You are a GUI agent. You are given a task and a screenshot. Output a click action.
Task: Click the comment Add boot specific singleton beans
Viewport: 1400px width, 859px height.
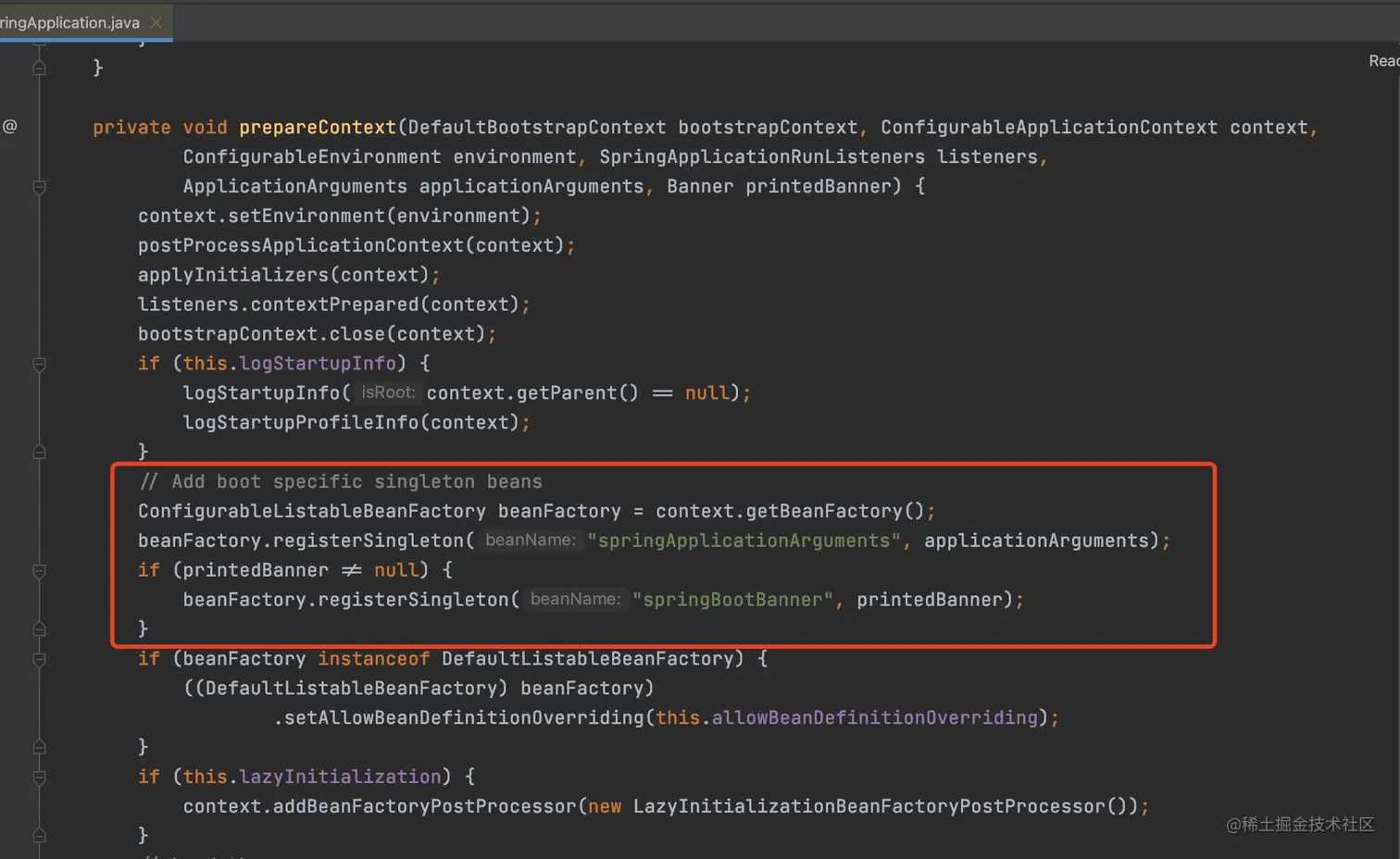(341, 481)
